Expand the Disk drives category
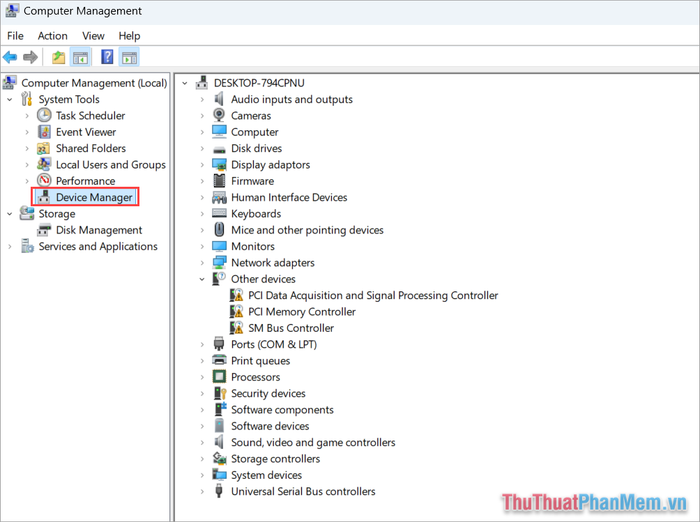The width and height of the screenshot is (700, 522). click(x=202, y=148)
